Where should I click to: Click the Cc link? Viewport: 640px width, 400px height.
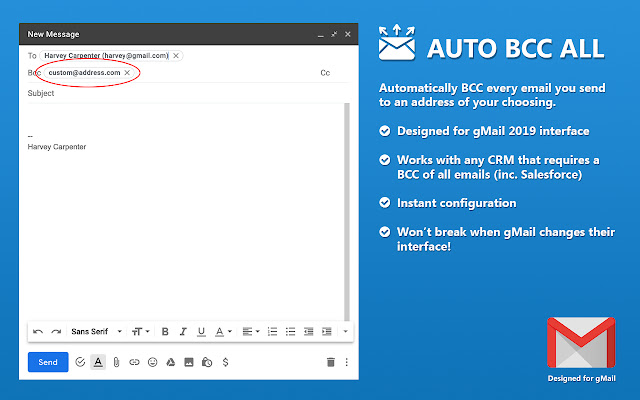pos(325,73)
